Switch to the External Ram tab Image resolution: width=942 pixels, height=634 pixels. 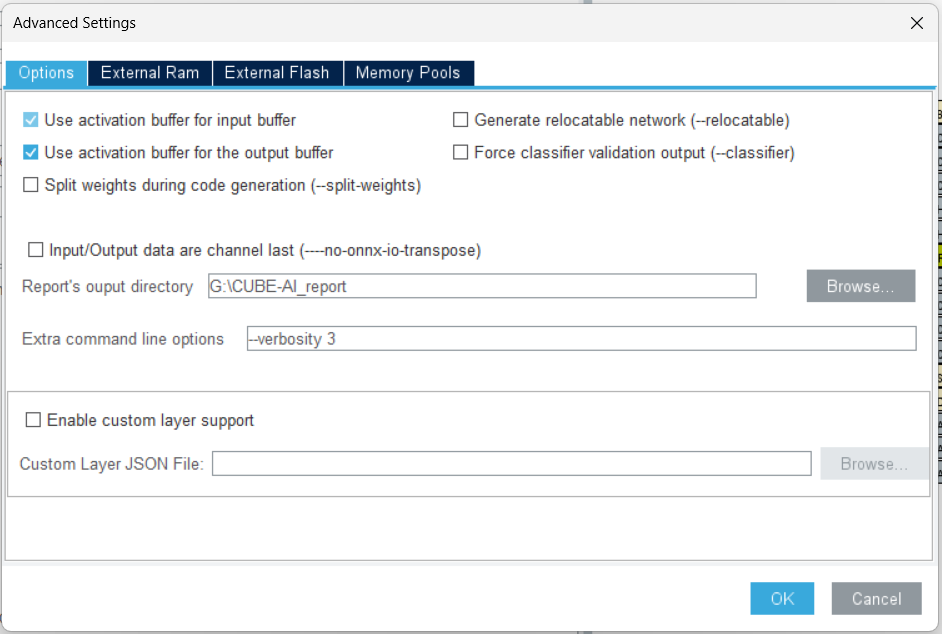[149, 72]
